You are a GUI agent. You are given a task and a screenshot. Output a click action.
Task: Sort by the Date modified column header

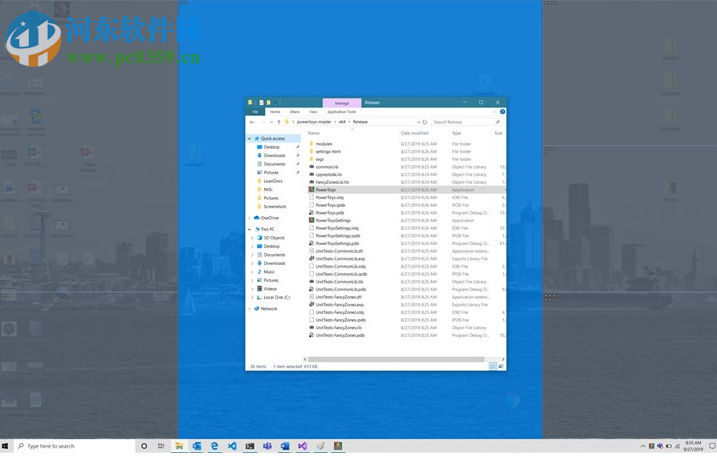(x=414, y=133)
